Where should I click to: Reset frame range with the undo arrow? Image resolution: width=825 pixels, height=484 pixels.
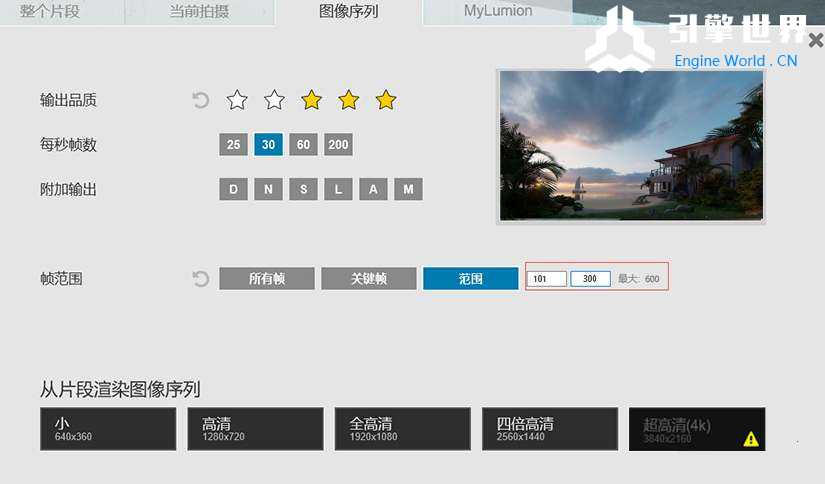(x=200, y=278)
